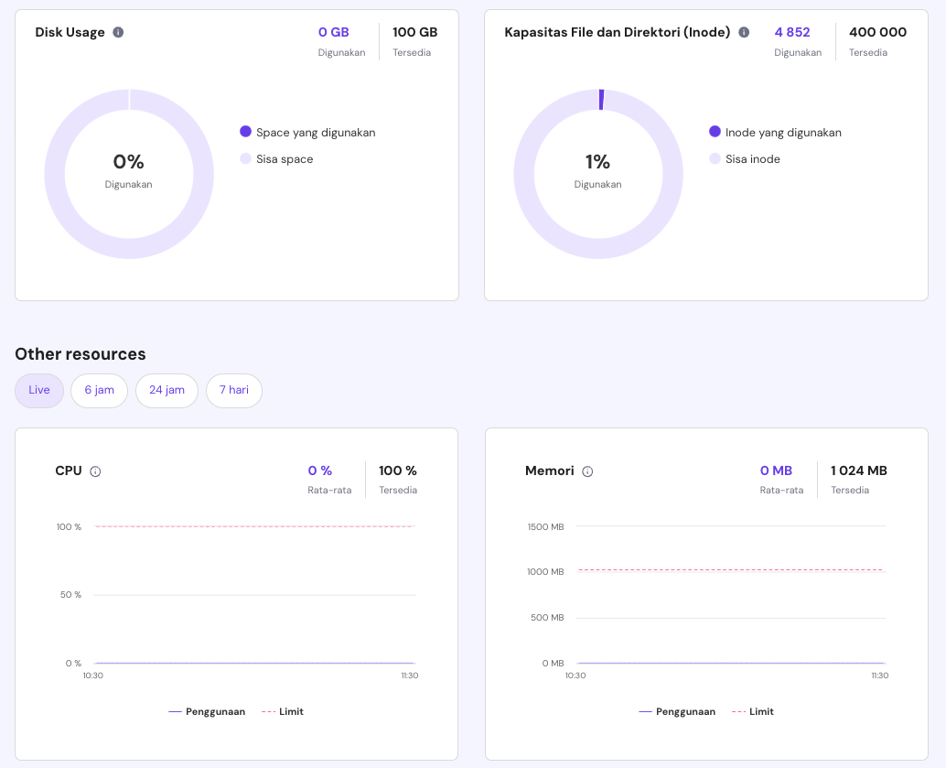Click the purple segment on inode donut
The height and width of the screenshot is (768, 946).
pyautogui.click(x=600, y=97)
